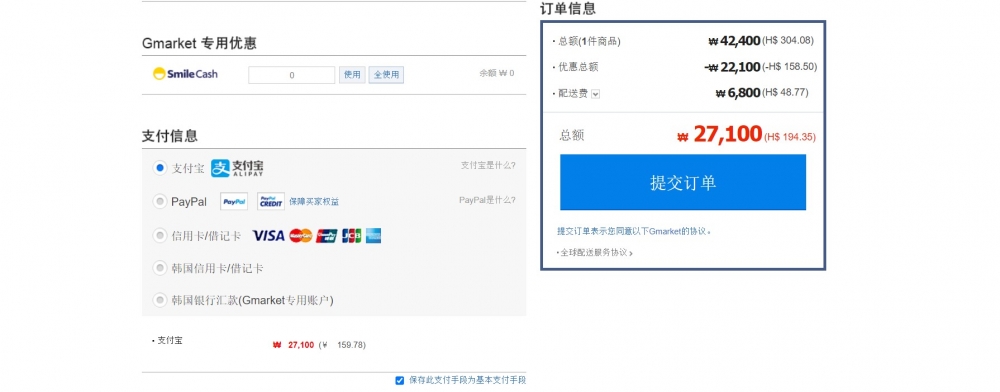The height and width of the screenshot is (392, 1000).
Task: Select the 支付宝 payment radio button
Action: 159,168
